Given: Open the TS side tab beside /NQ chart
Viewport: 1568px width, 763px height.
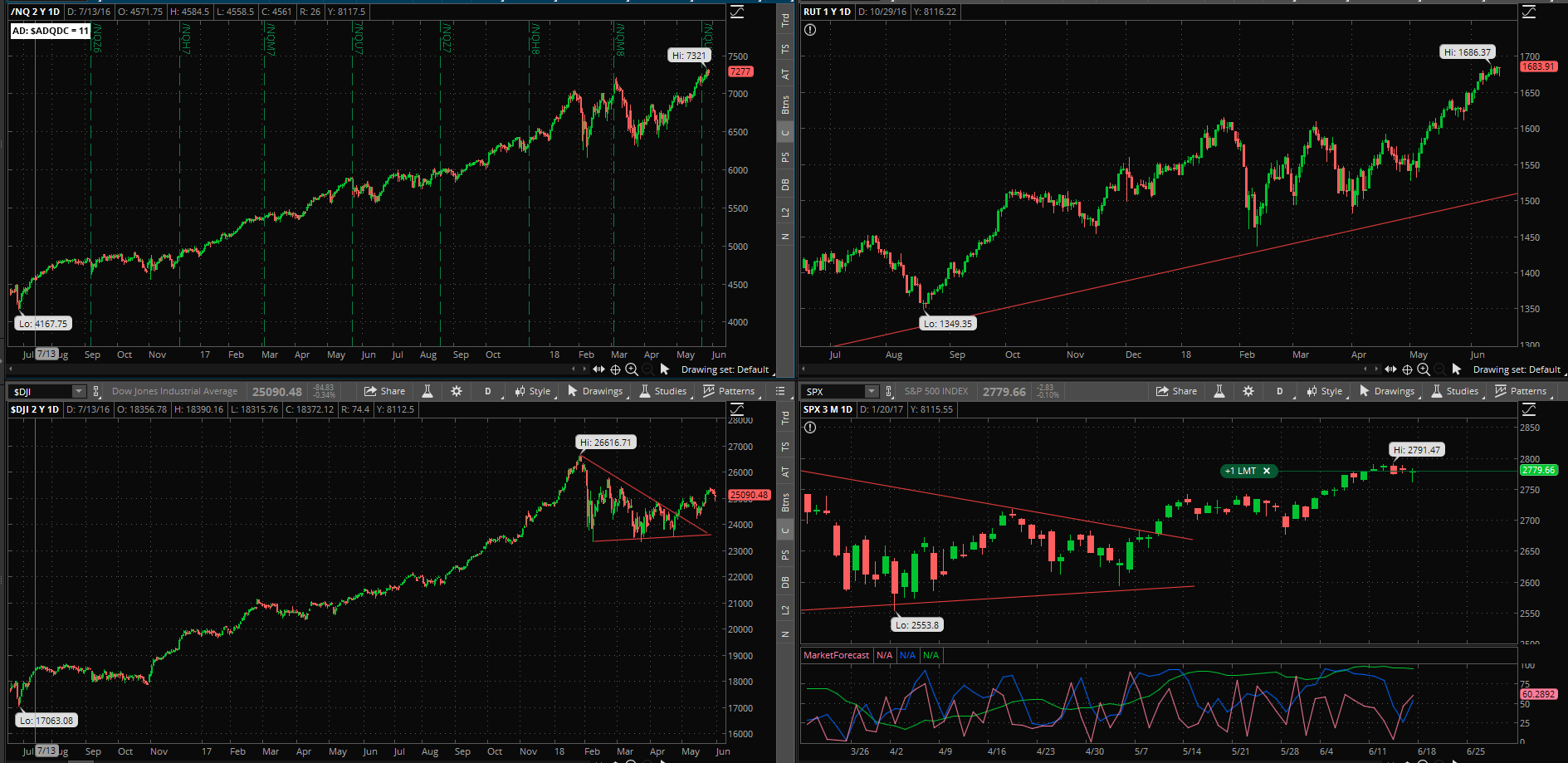Looking at the screenshot, I should click(785, 49).
